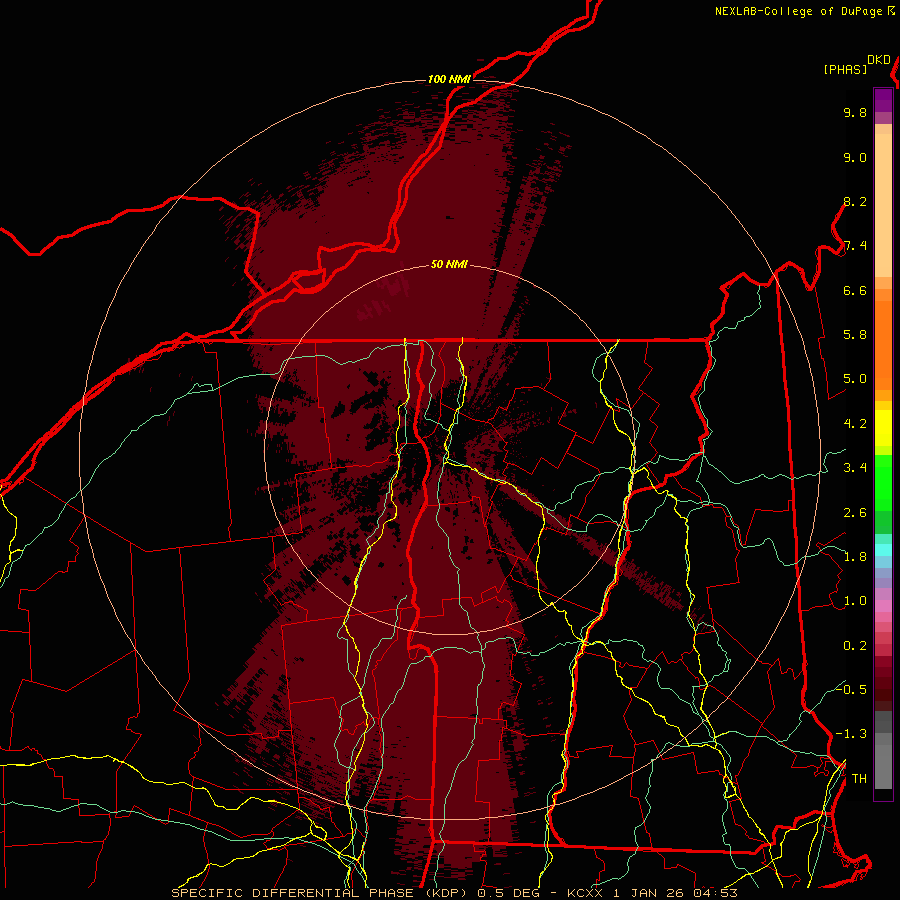900x900 pixels.
Task: Select the 5.8 value on color scale
Action: [855, 335]
